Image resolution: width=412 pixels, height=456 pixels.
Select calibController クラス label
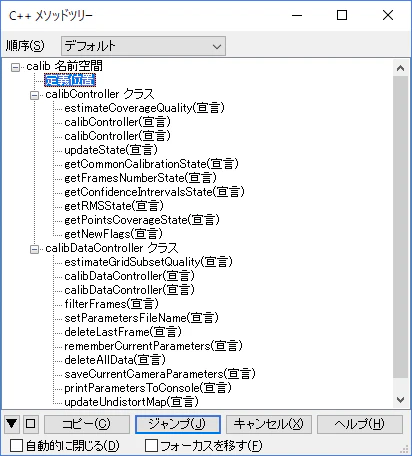(x=100, y=94)
